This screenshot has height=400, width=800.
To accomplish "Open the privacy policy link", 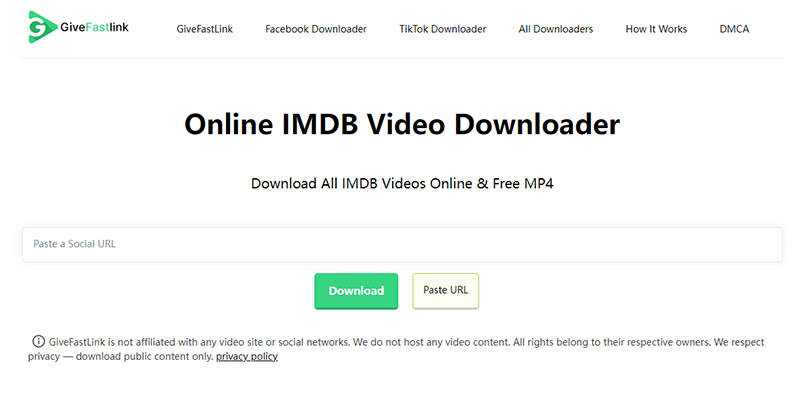I will (247, 356).
